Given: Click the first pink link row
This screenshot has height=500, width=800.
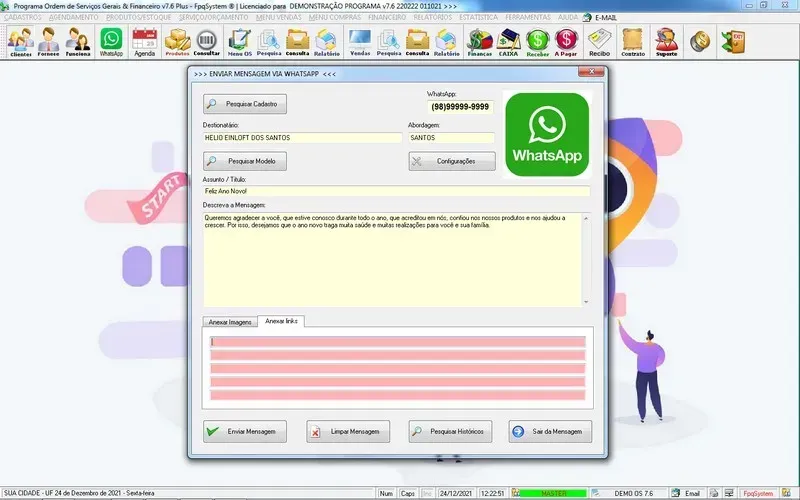Looking at the screenshot, I should click(397, 342).
